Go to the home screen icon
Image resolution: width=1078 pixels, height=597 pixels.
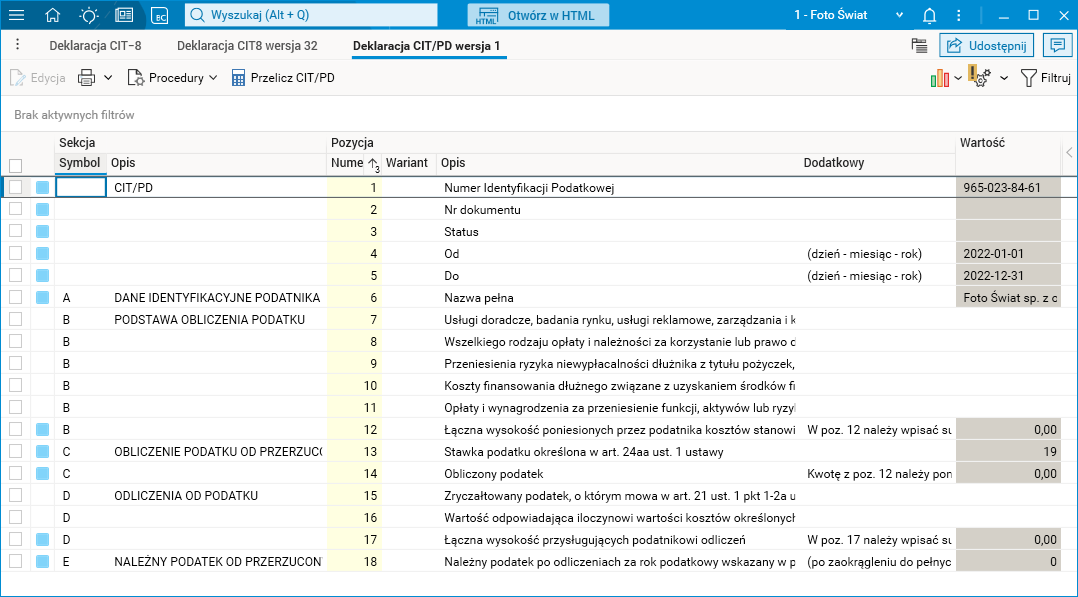[53, 15]
